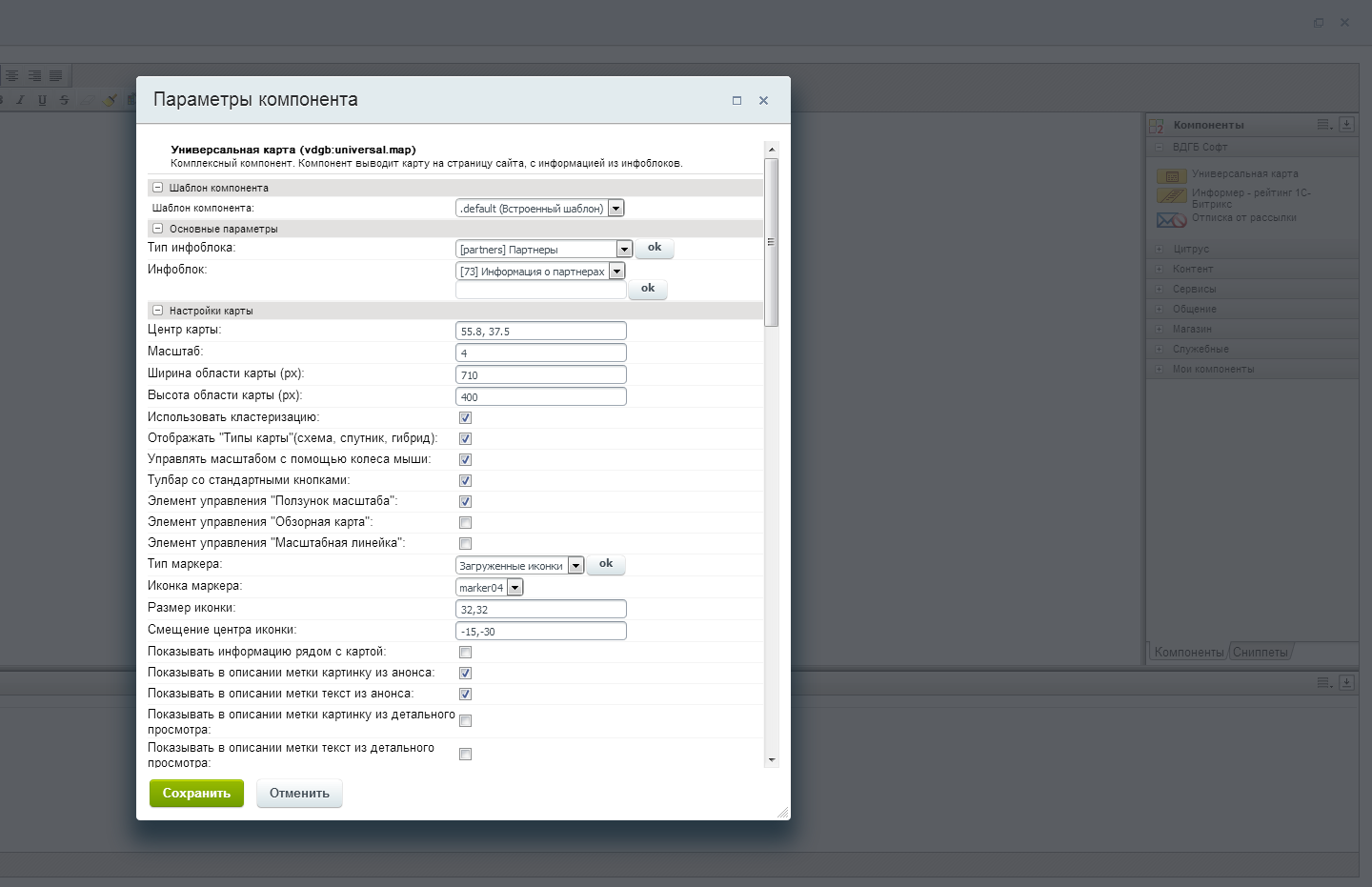Click align right icon in background editor
Screen dimensions: 1372x887
[34, 75]
